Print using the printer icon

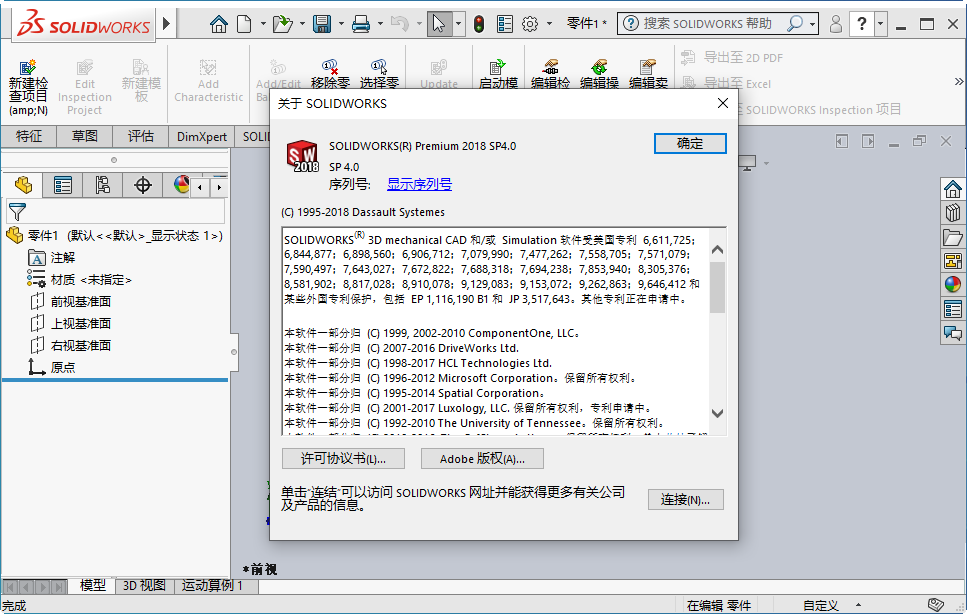[361, 24]
